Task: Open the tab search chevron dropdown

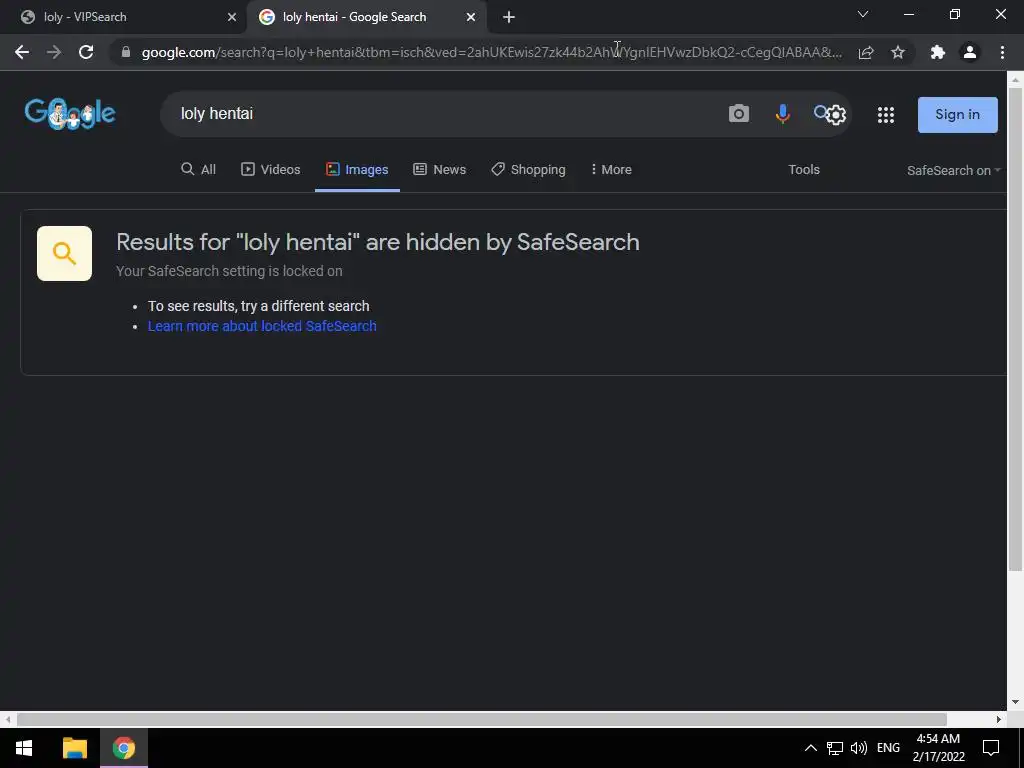Action: click(x=863, y=14)
